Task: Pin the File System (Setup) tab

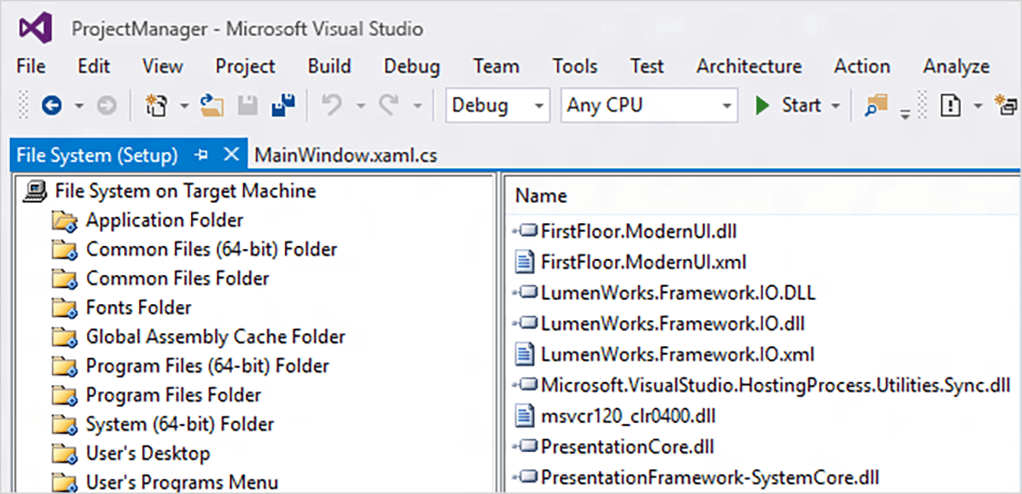Action: [x=202, y=155]
